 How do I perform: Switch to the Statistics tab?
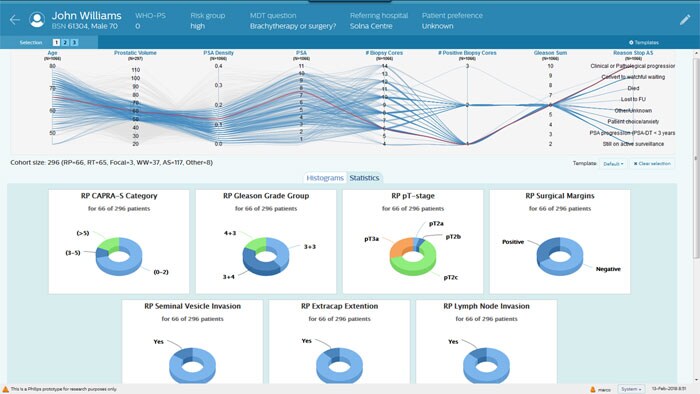(364, 178)
